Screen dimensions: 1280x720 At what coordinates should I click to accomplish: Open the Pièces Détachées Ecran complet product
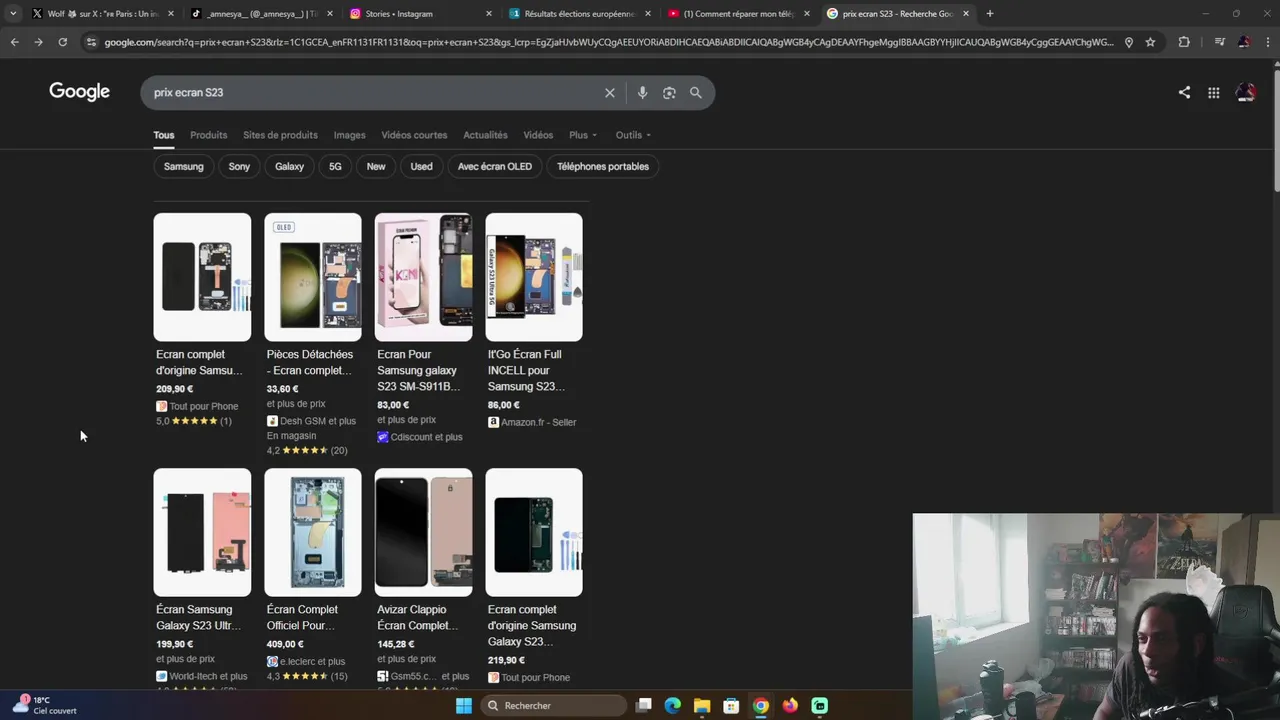[313, 335]
